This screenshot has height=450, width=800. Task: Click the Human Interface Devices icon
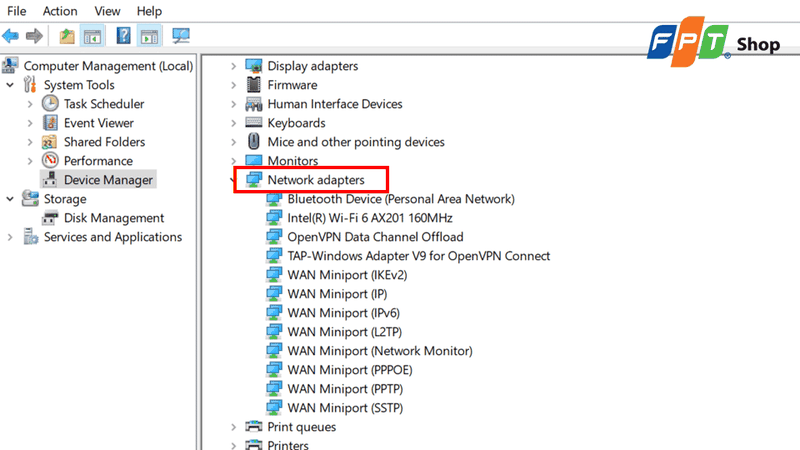[254, 104]
